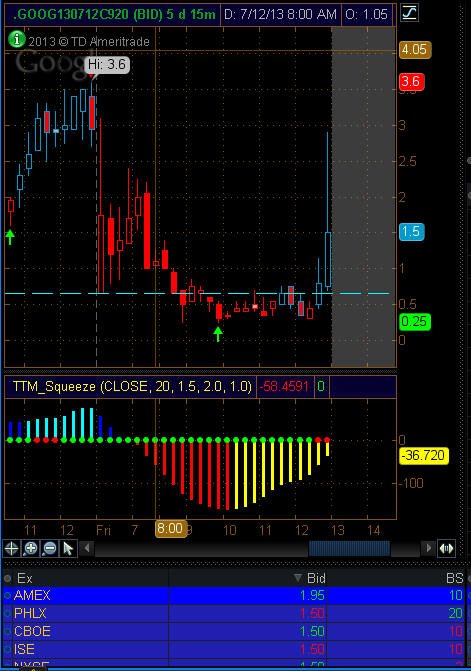
Task: Click the right scroll arrow of chart scrollbar
Action: [x=428, y=548]
